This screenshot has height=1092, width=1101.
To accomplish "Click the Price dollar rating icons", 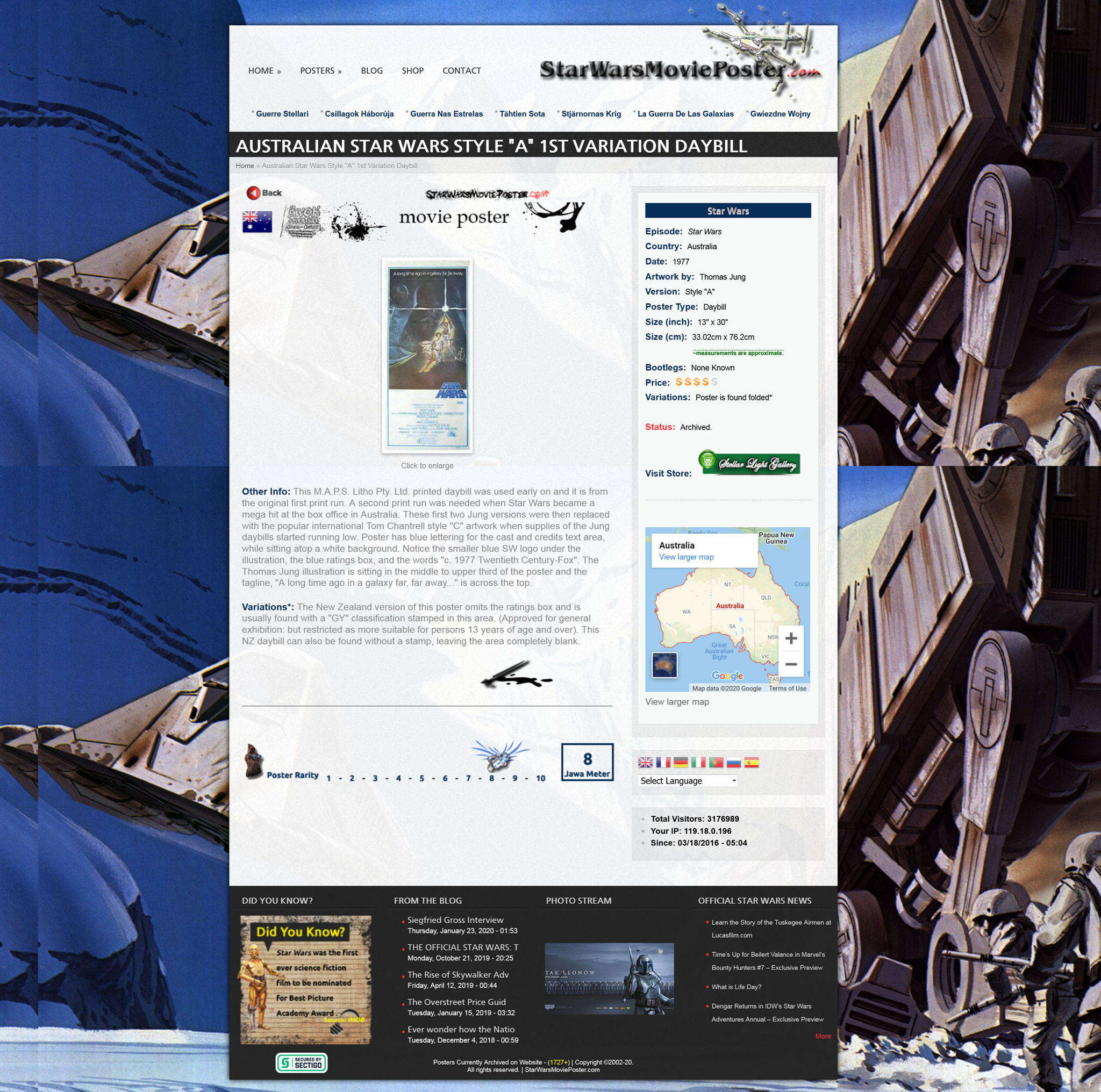I will tap(696, 382).
